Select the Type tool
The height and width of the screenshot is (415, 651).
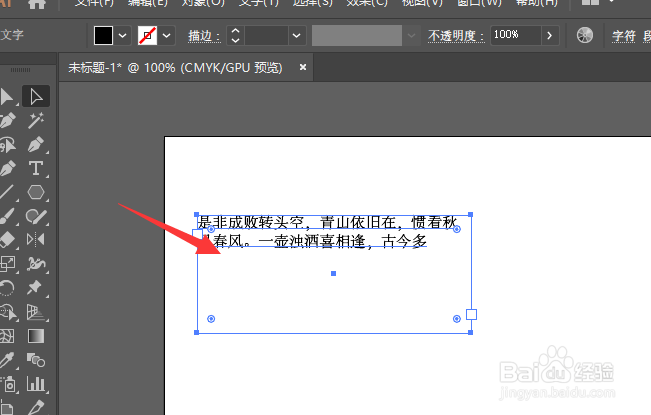point(36,169)
